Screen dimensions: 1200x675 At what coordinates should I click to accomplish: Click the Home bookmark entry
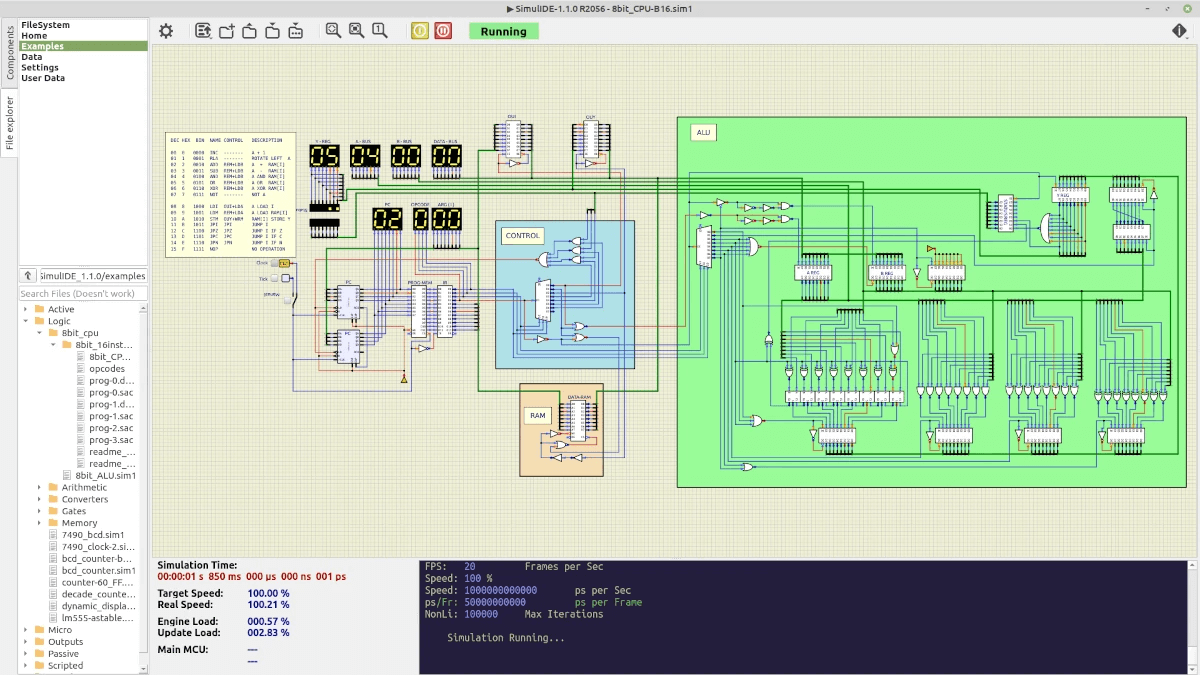click(x=34, y=36)
